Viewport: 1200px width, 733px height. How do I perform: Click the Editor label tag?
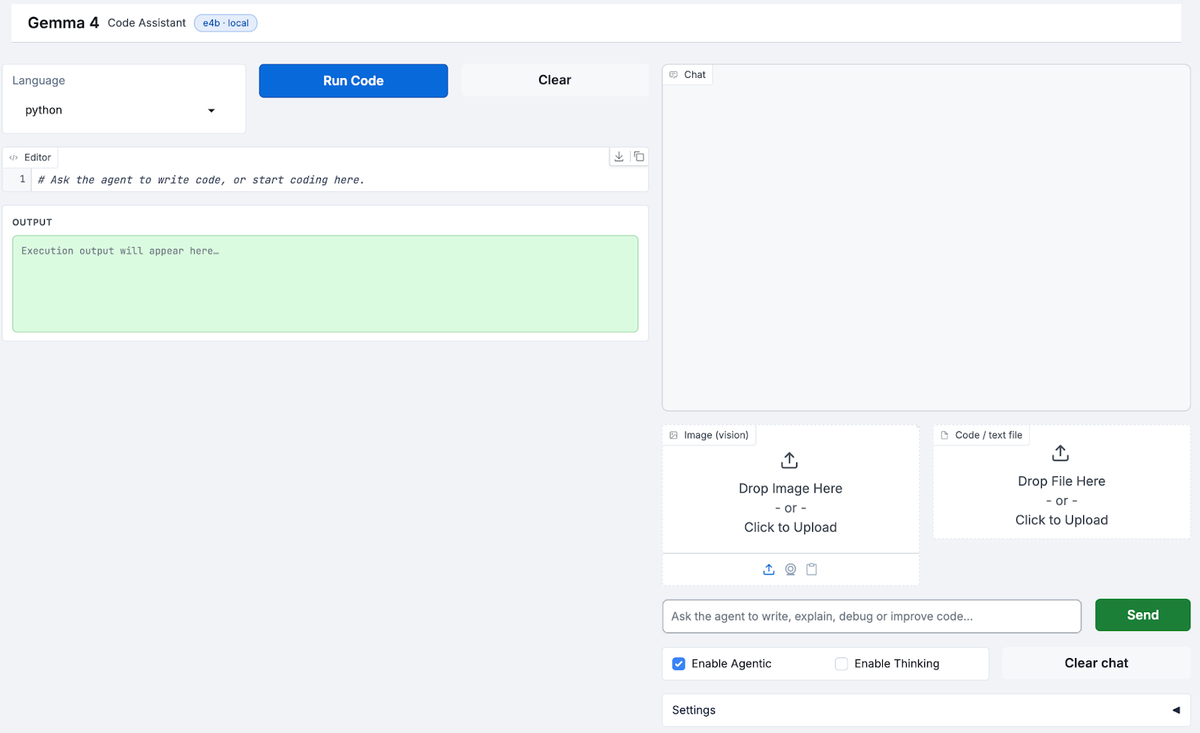point(30,158)
